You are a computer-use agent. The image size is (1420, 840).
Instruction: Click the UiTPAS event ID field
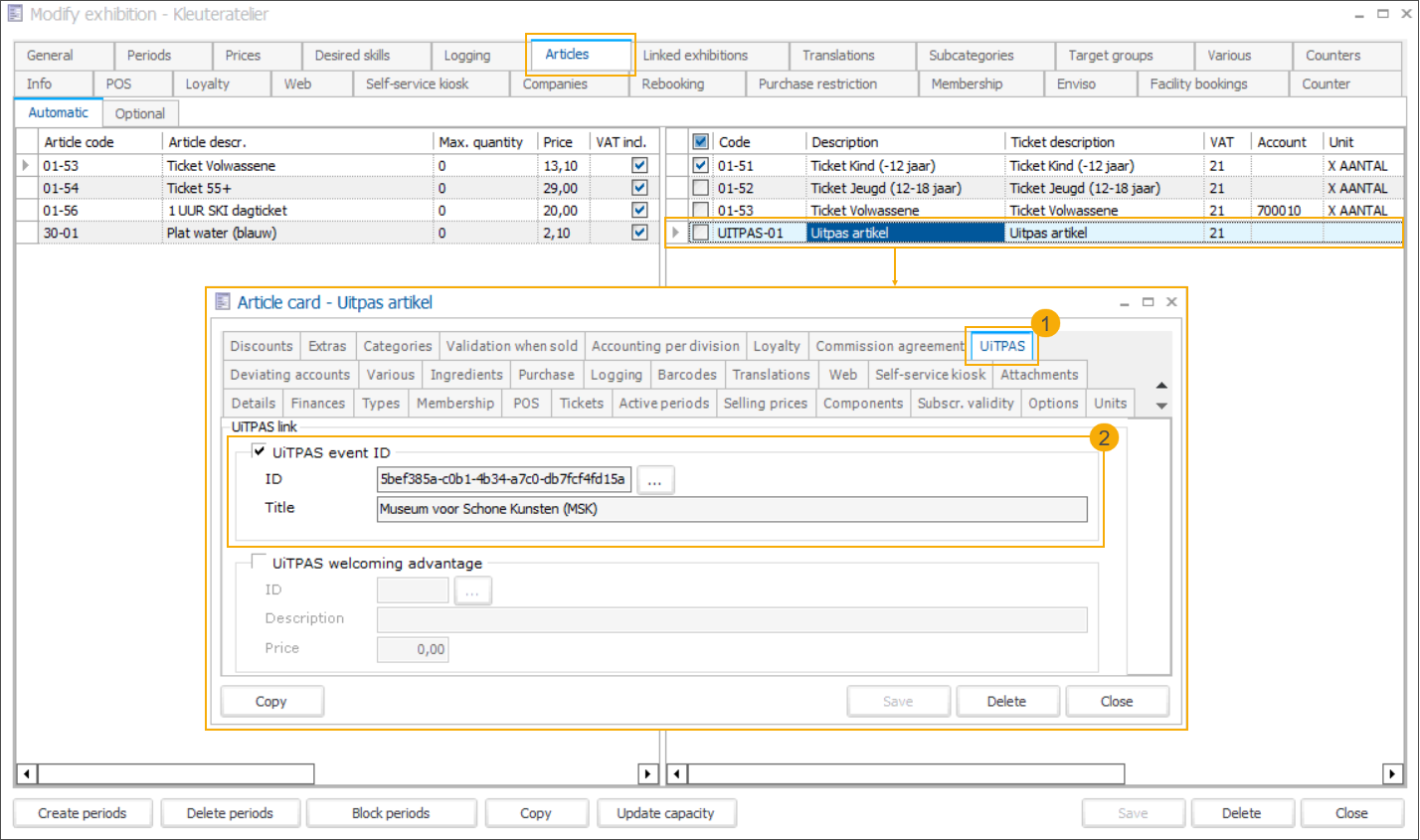(503, 479)
